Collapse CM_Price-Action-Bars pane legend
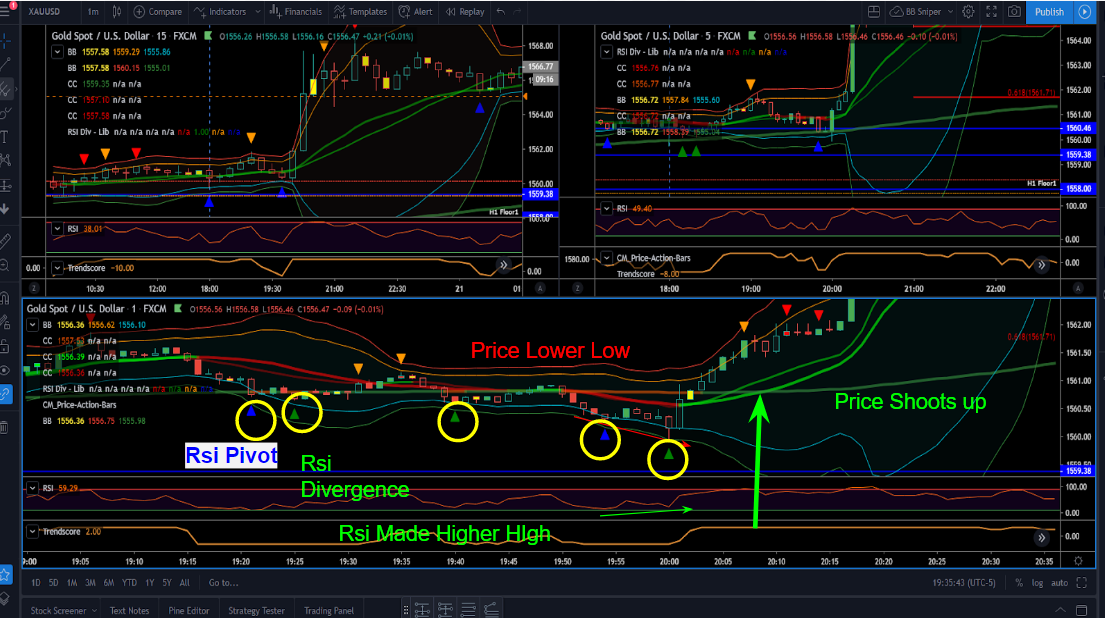This screenshot has width=1105, height=618. point(606,258)
